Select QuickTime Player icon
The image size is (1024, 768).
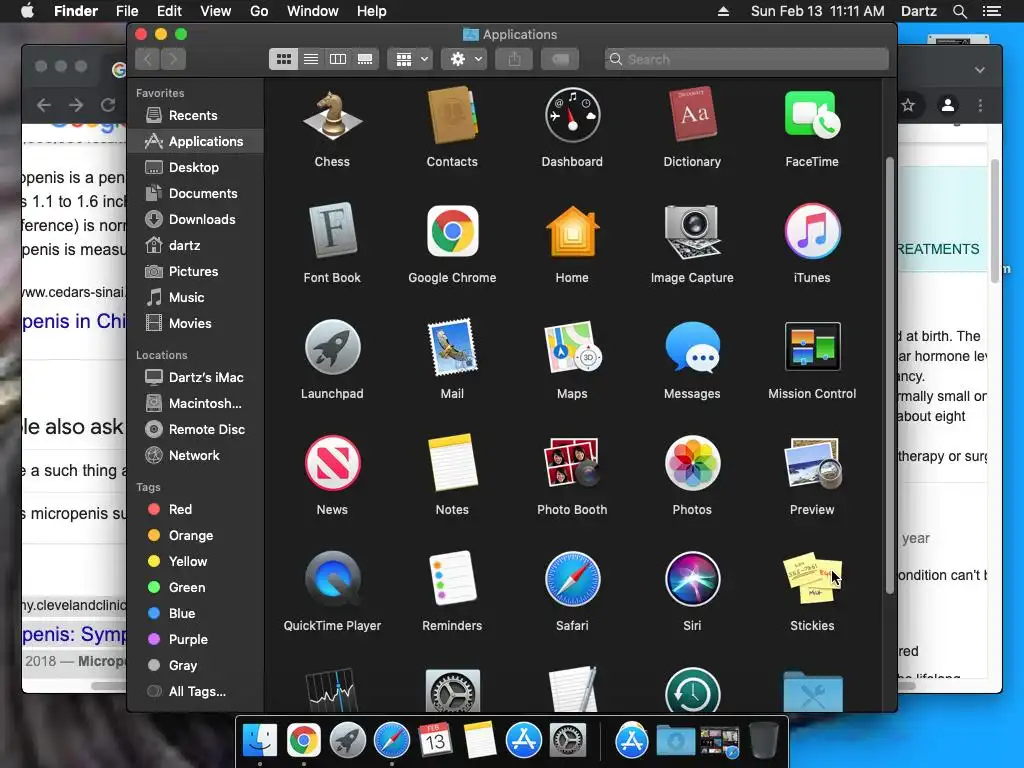pyautogui.click(x=332, y=579)
